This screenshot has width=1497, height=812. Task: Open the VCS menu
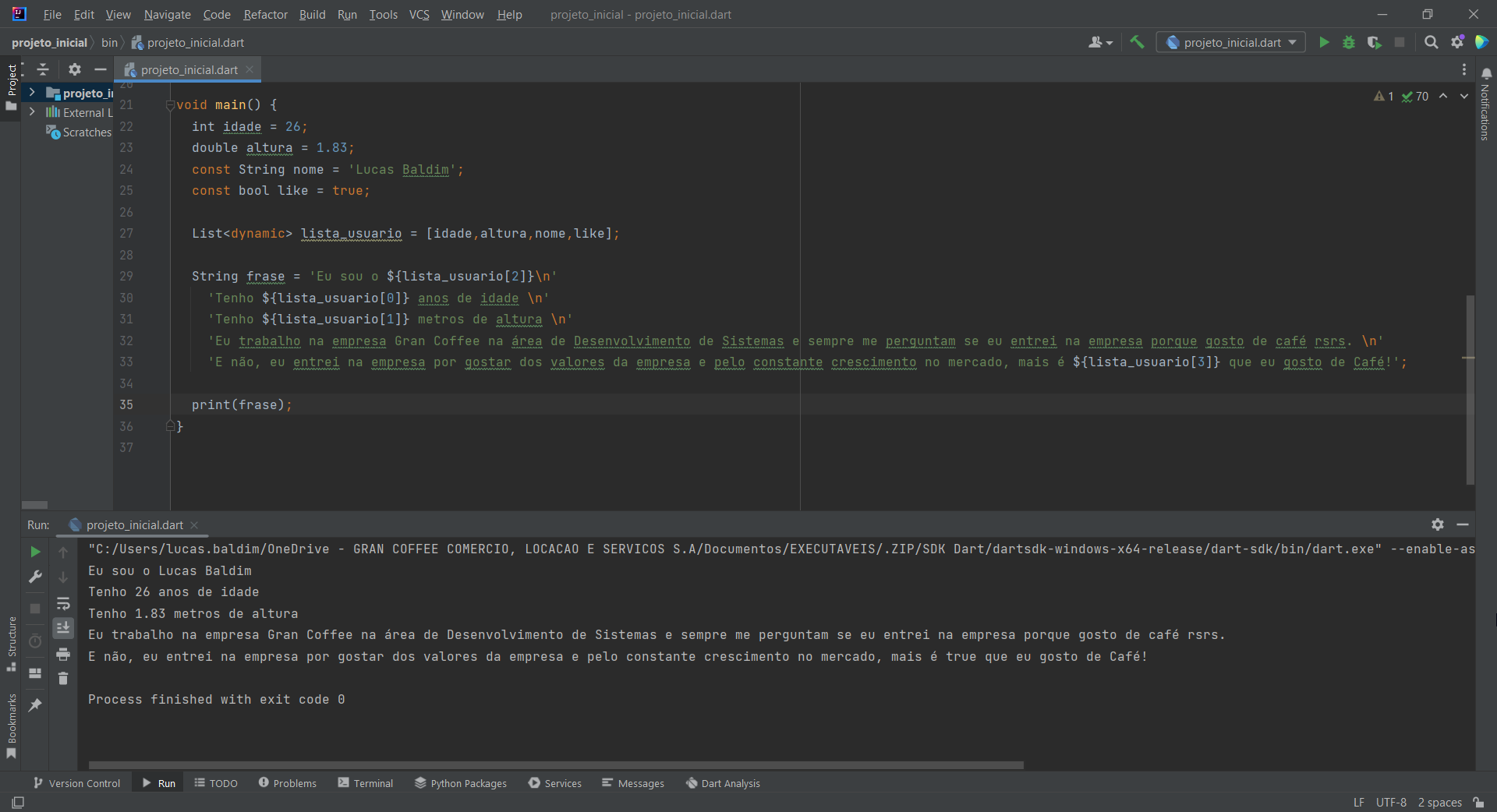(419, 14)
